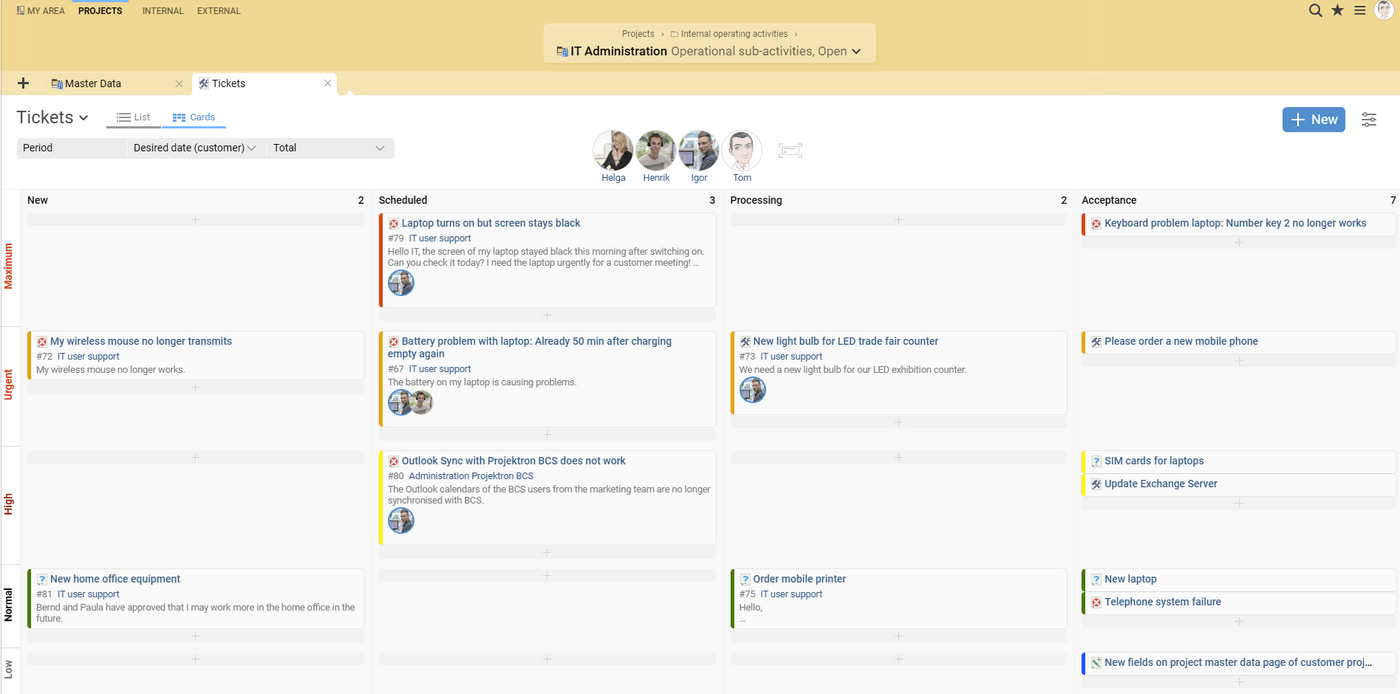
Task: Open ticket Outlook Sync with Projektron BCS
Action: click(x=514, y=461)
